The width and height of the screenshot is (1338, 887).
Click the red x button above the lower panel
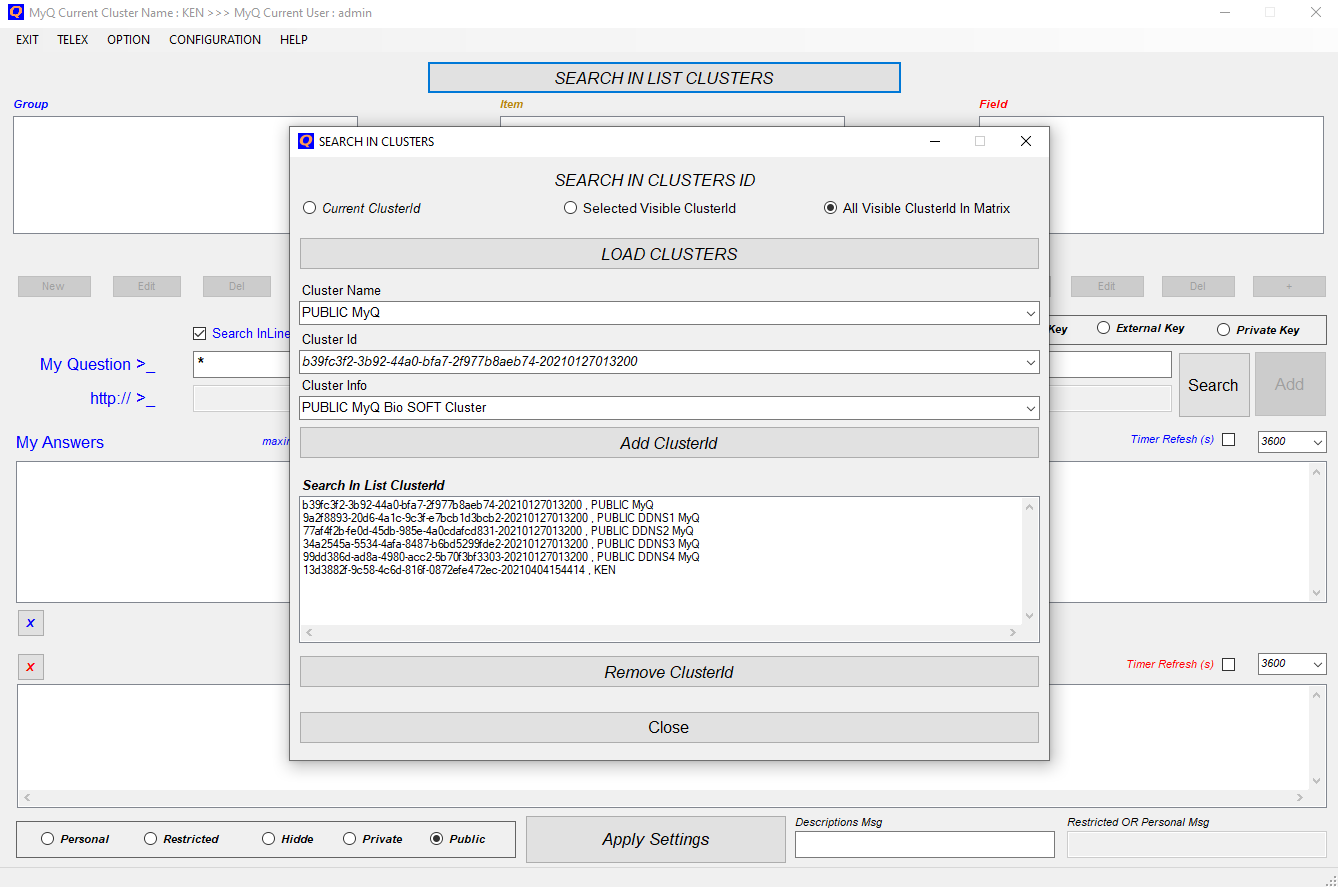(30, 667)
